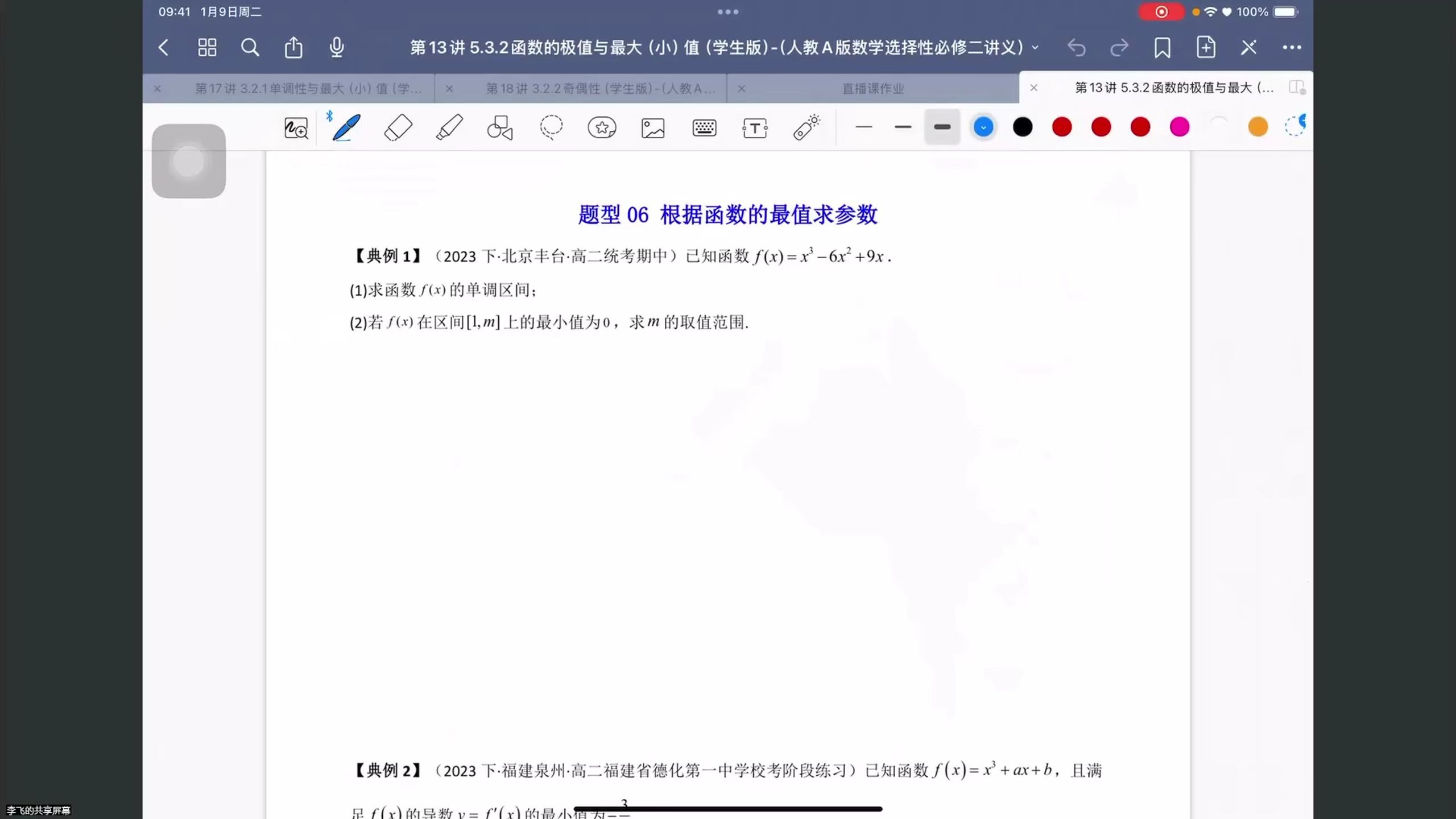Image resolution: width=1456 pixels, height=819 pixels.
Task: Switch to tab 直播课作业
Action: (873, 88)
